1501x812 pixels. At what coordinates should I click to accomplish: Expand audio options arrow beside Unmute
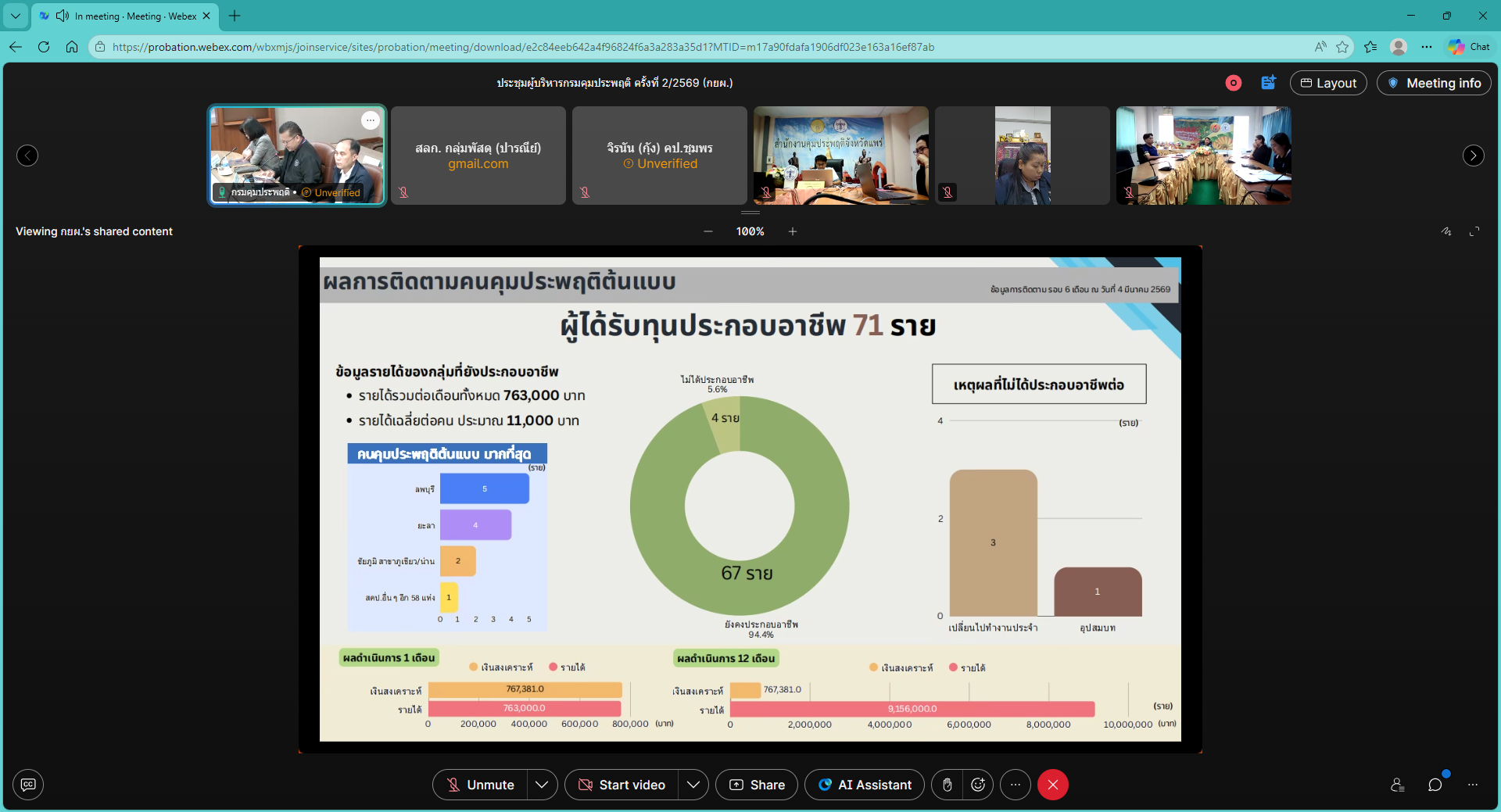542,785
